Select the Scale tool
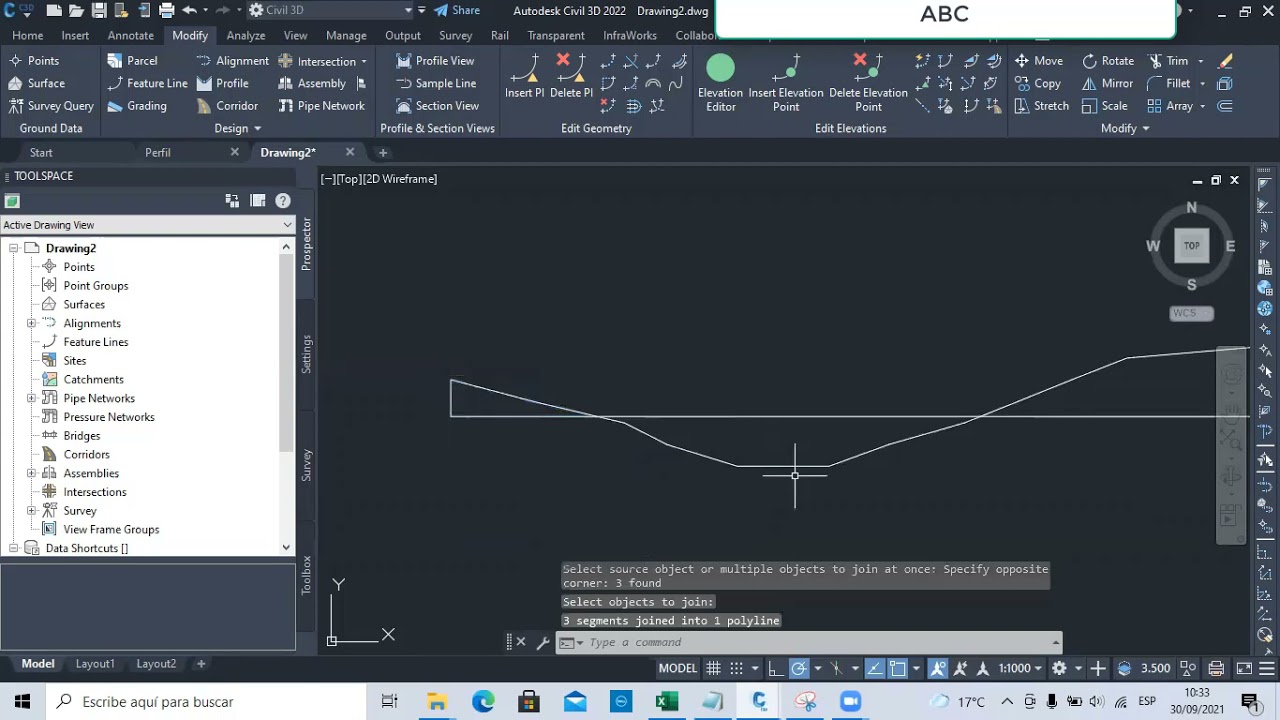 [x=1105, y=105]
